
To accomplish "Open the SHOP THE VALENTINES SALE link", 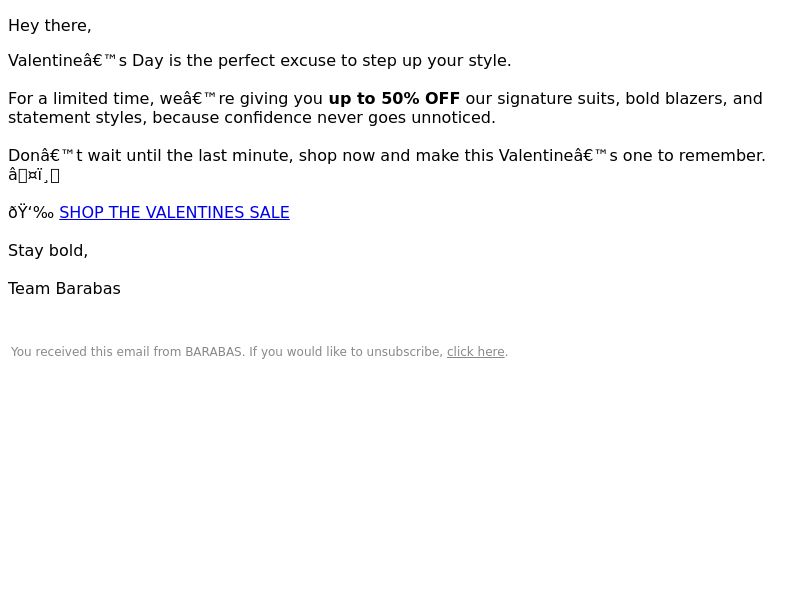I will pos(174,212).
